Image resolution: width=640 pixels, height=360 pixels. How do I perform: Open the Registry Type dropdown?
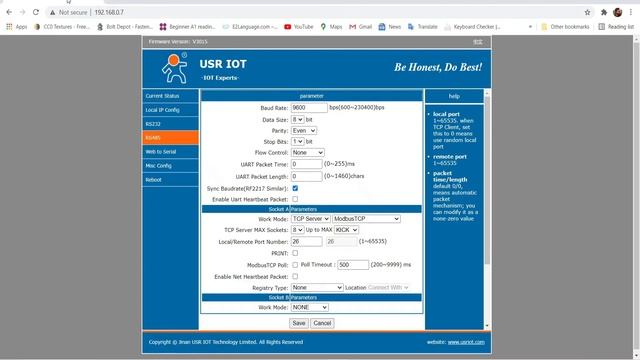tap(317, 288)
